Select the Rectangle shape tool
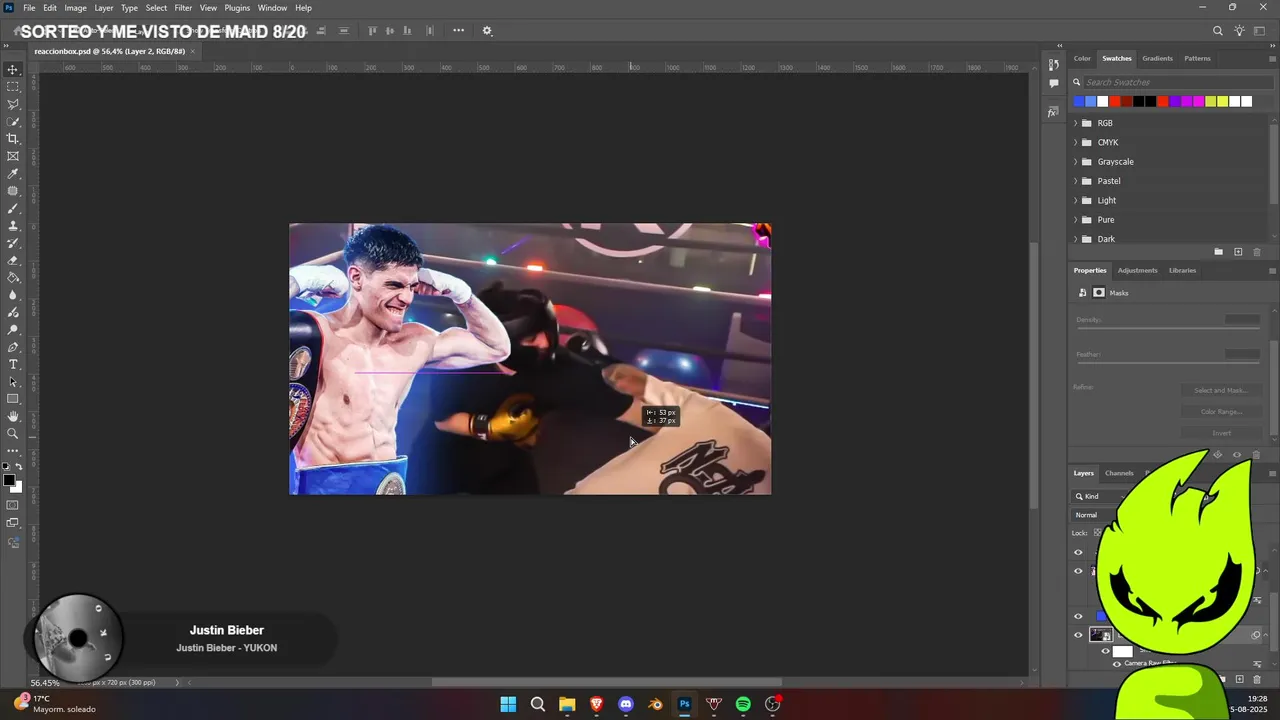Screen dimensions: 1280x720 tap(13, 399)
